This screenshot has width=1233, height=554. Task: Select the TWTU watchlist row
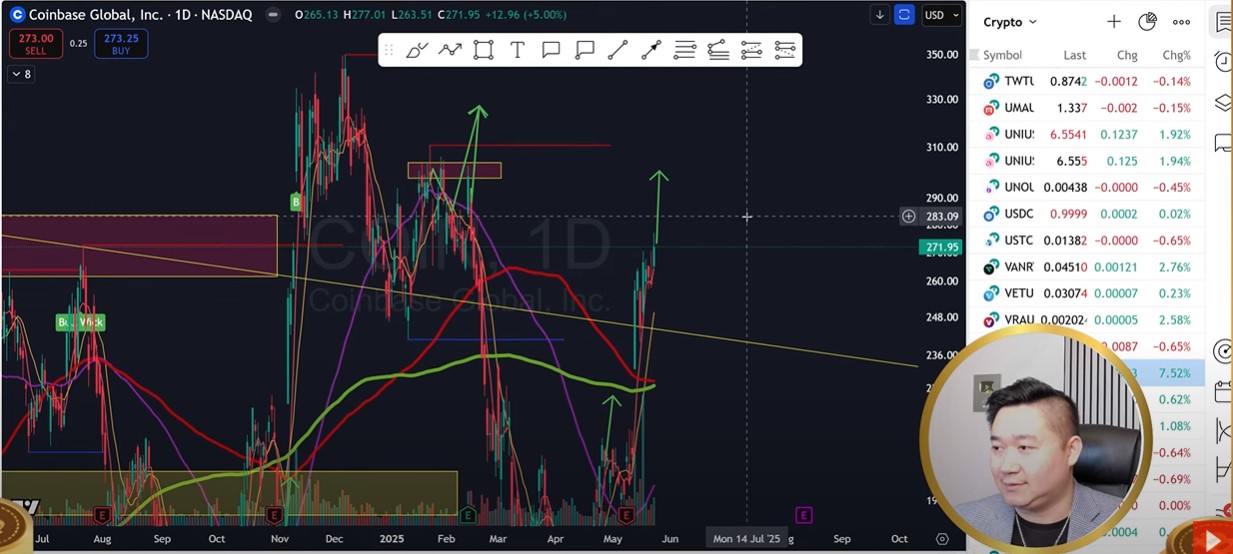[1086, 81]
